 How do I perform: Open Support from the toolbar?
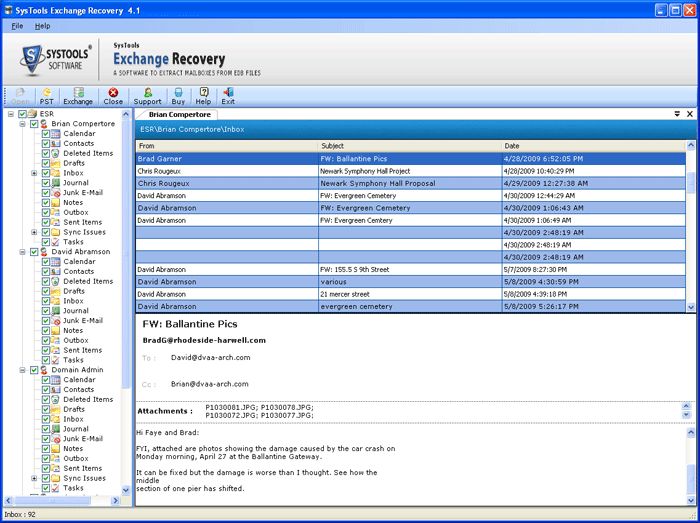click(x=147, y=96)
